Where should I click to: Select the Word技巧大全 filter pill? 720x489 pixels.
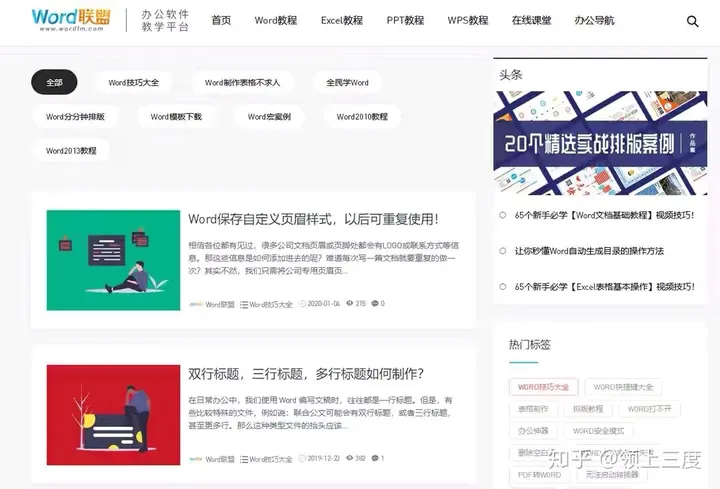(x=133, y=83)
